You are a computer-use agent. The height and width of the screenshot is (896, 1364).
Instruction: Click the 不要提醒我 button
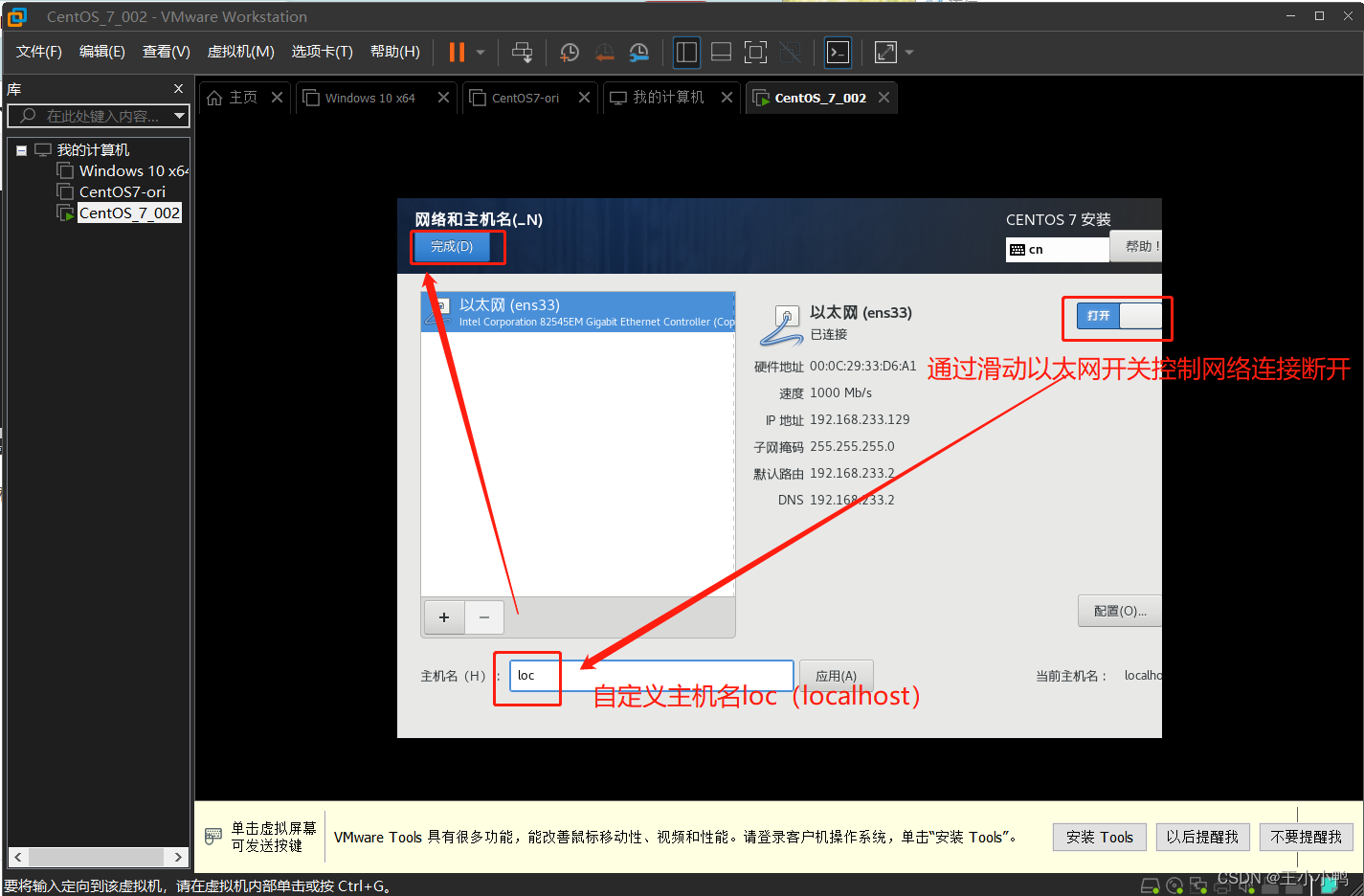pyautogui.click(x=1307, y=837)
